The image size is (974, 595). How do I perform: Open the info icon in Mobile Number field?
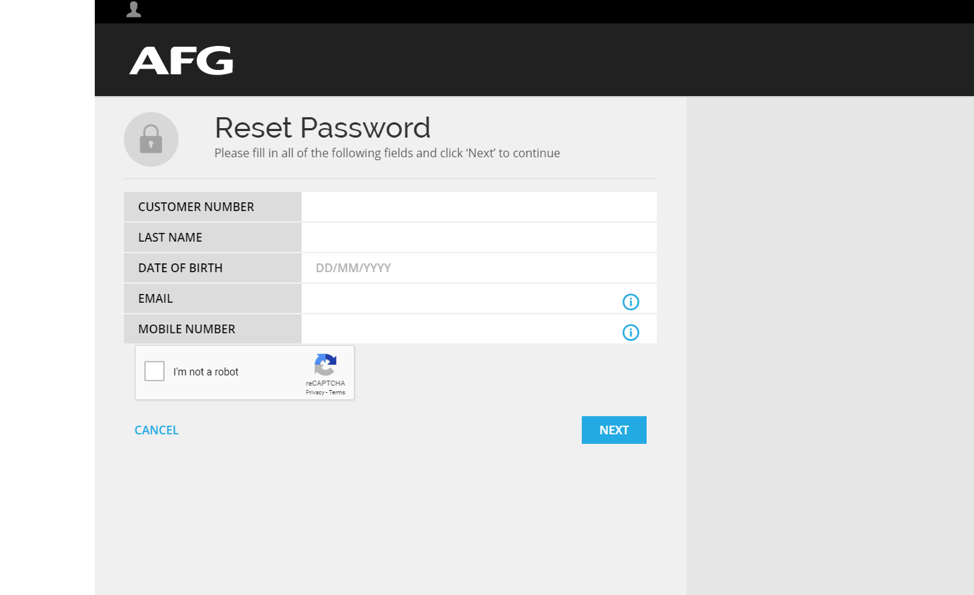coord(630,333)
